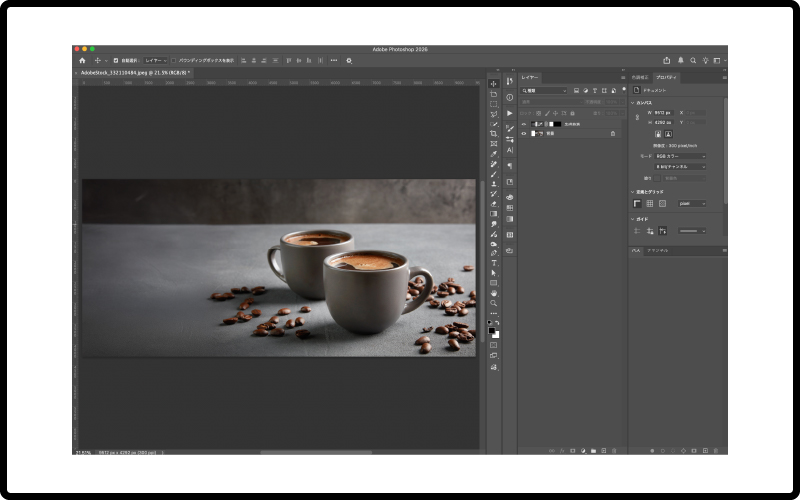This screenshot has height=500, width=800.
Task: Enable the show bounding box checkbox
Action: [x=173, y=60]
